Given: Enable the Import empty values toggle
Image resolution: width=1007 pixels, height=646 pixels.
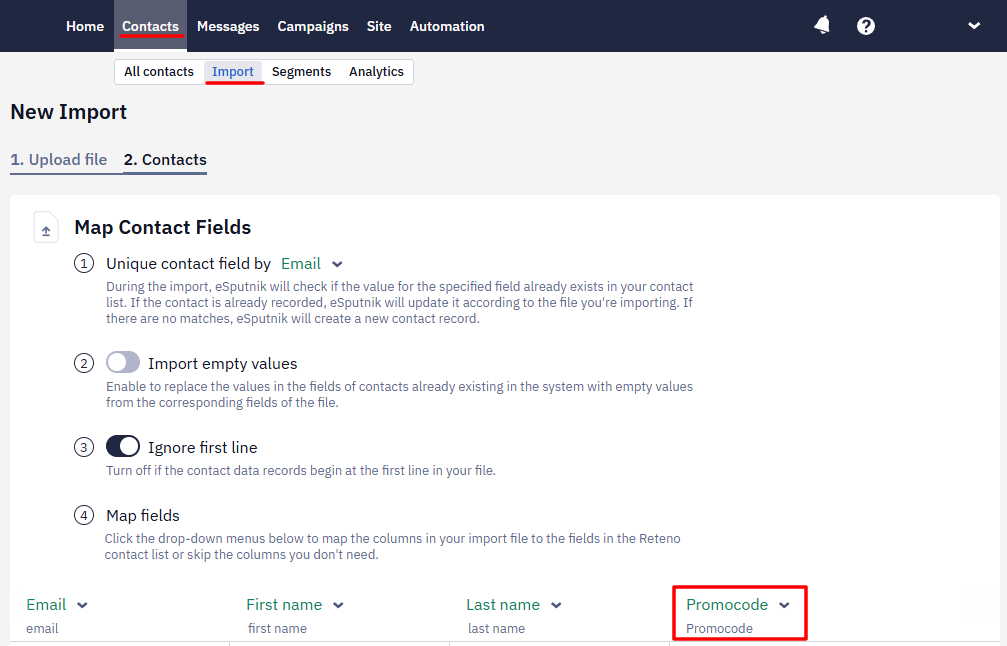Looking at the screenshot, I should click(x=123, y=362).
